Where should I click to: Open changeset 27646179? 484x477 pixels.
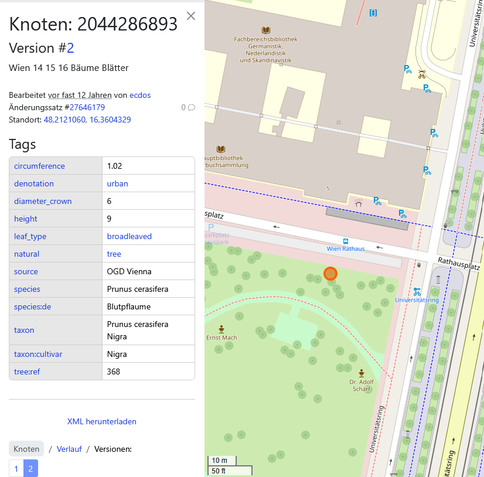[x=87, y=107]
